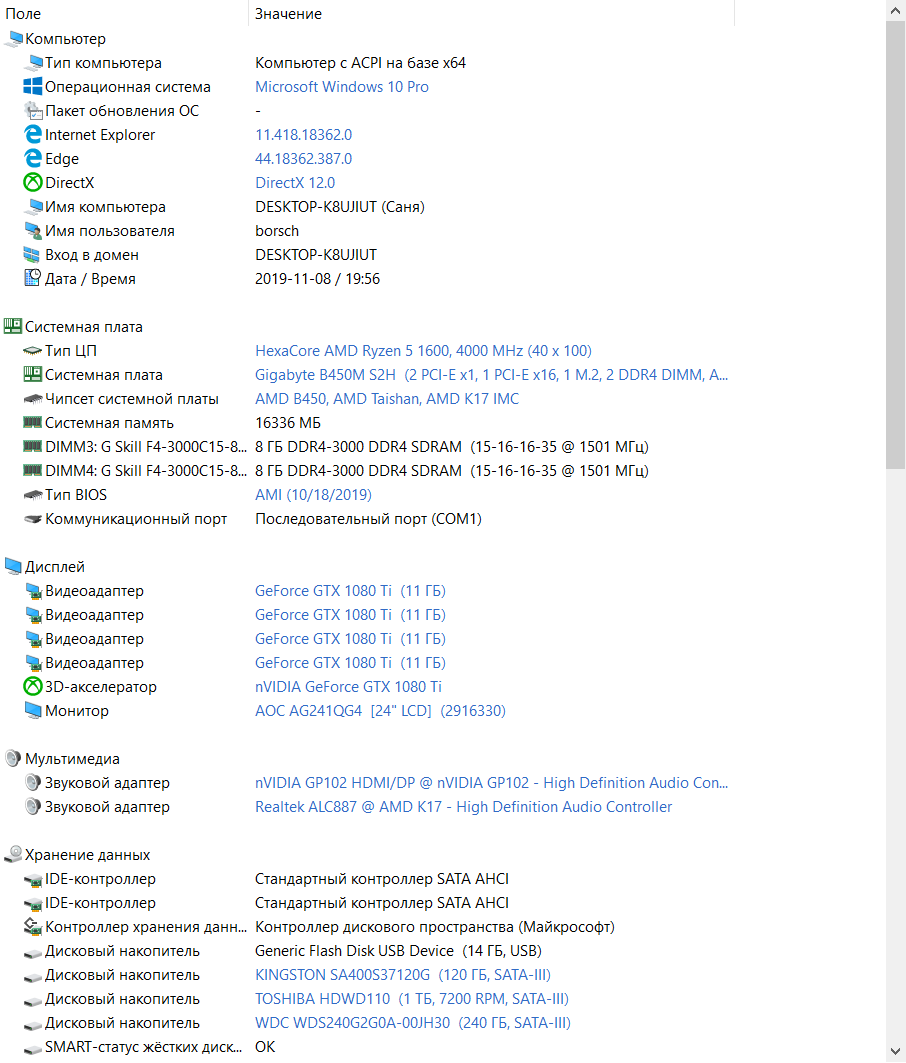Open the Gigabyte B450M S2H motherboard link
Image resolution: width=906 pixels, height=1063 pixels.
491,375
